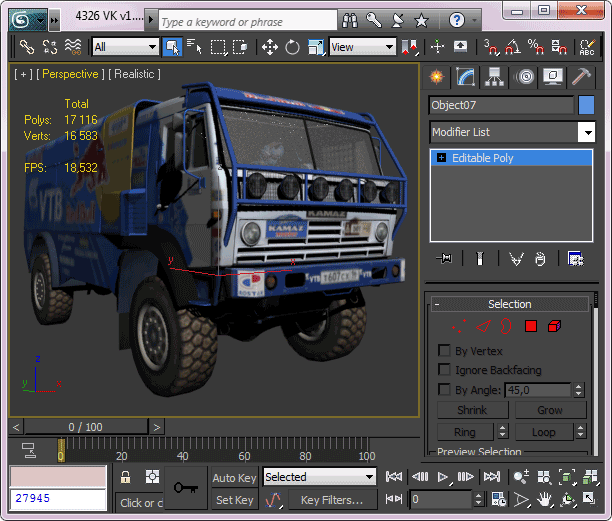Click Remove Modifier from stack icon
Viewport: 612px width, 521px height.
click(x=540, y=258)
